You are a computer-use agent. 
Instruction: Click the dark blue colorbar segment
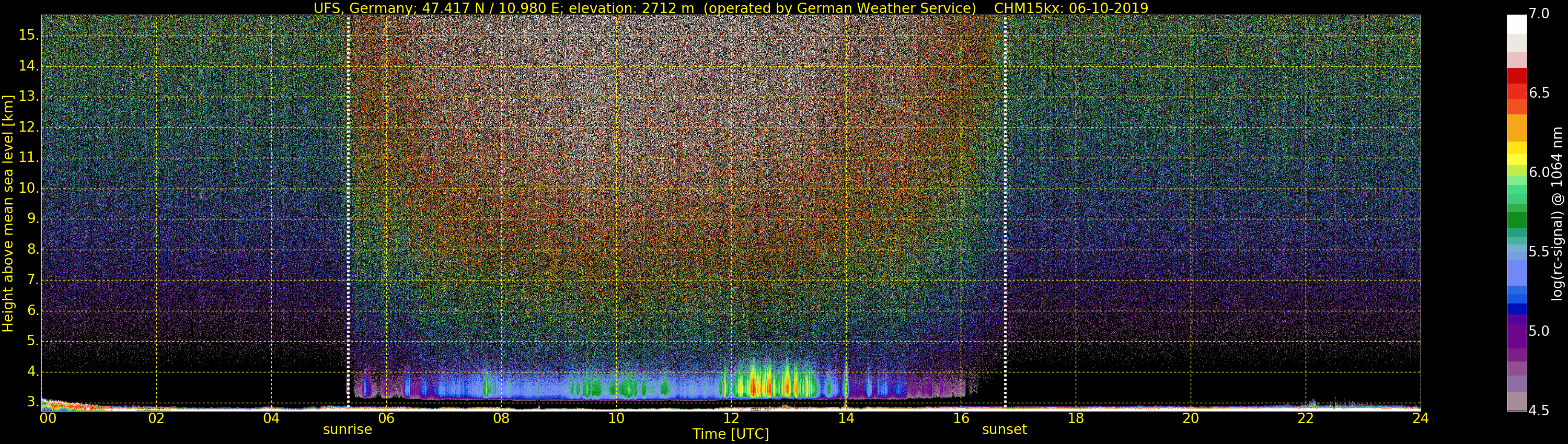[1517, 309]
